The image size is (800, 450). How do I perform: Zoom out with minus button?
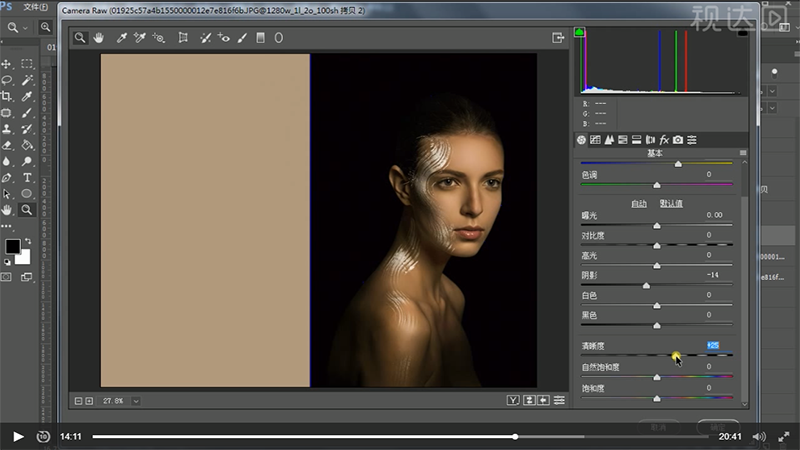(78, 401)
